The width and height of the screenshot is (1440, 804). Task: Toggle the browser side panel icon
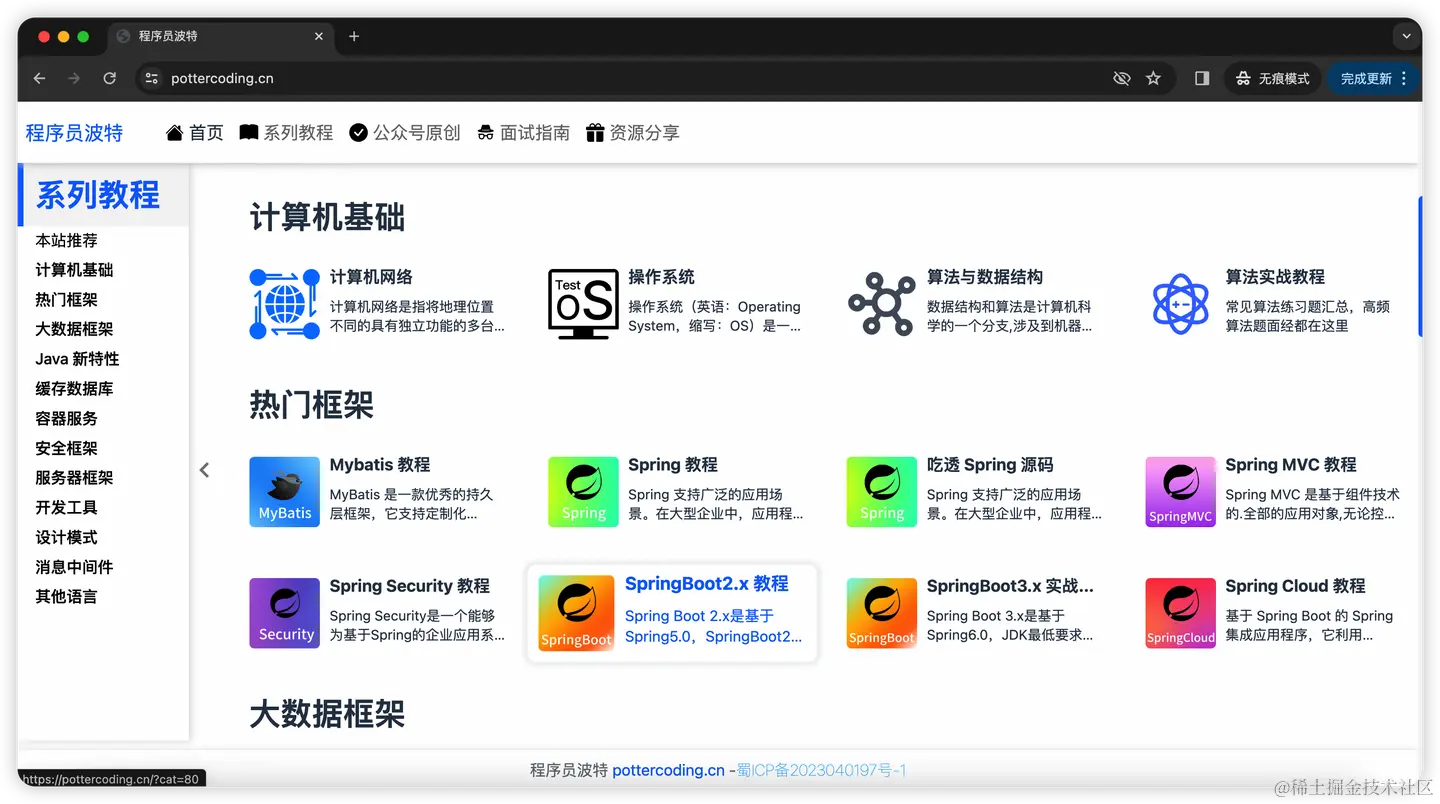tap(1202, 78)
